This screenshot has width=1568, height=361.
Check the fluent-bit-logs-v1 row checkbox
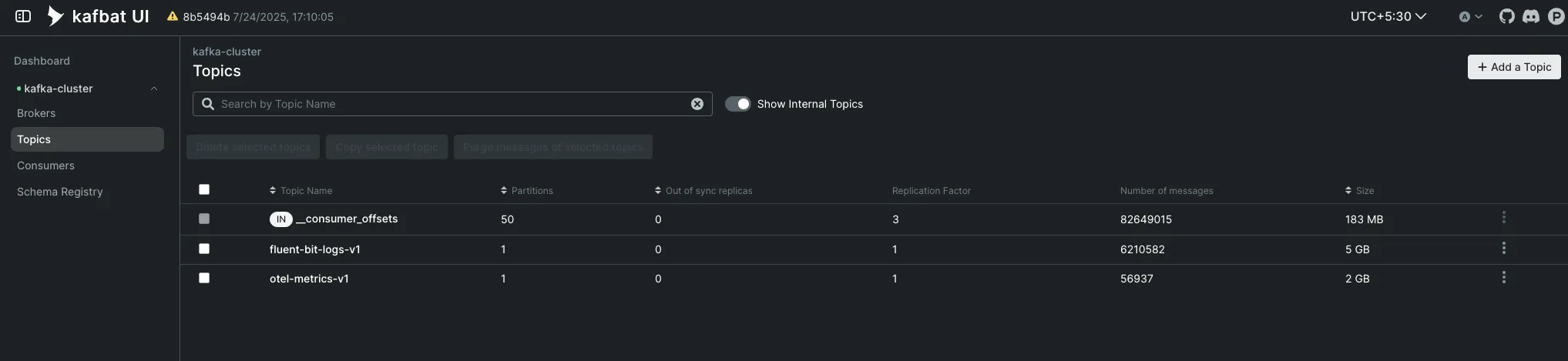click(x=204, y=249)
